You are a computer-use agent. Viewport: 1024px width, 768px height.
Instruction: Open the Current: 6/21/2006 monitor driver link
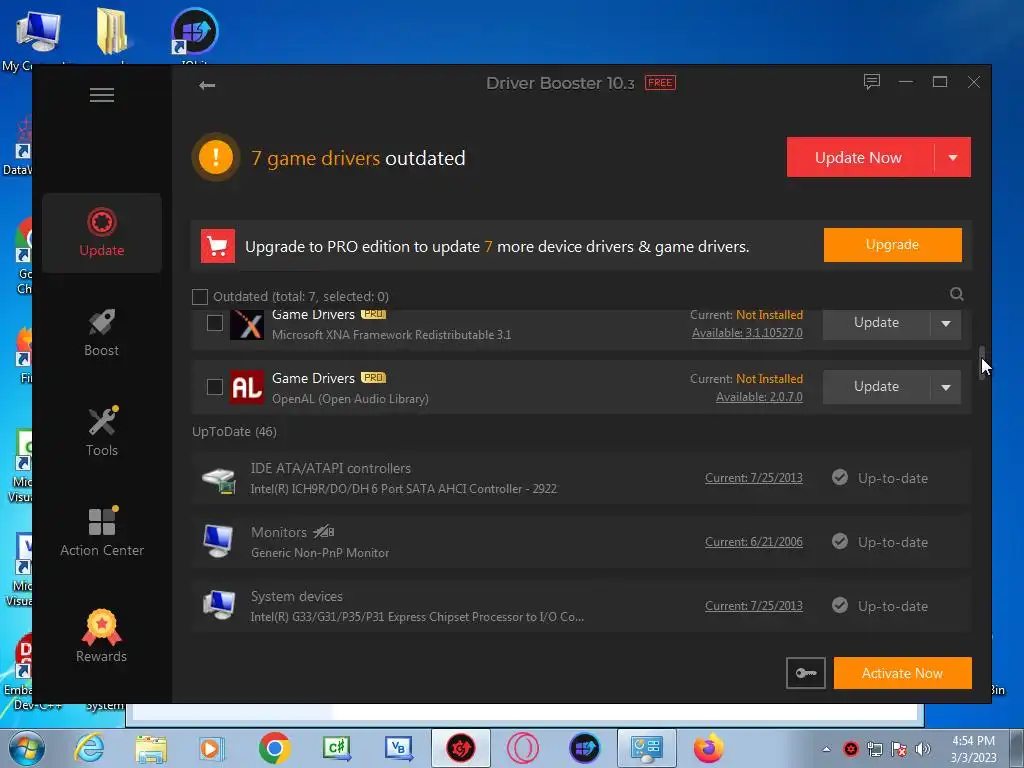coord(754,542)
